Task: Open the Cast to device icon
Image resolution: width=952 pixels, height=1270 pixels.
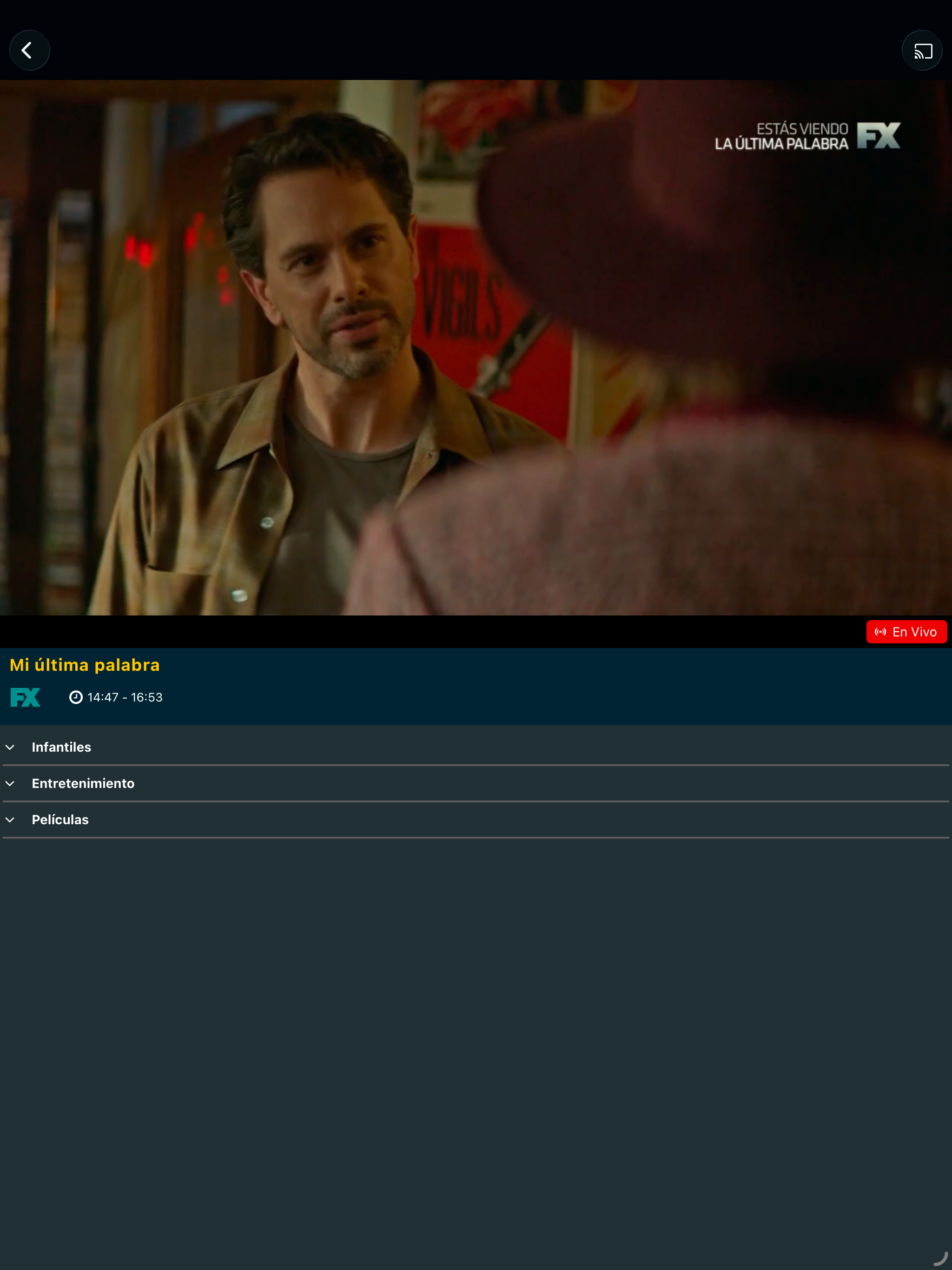Action: (x=922, y=51)
